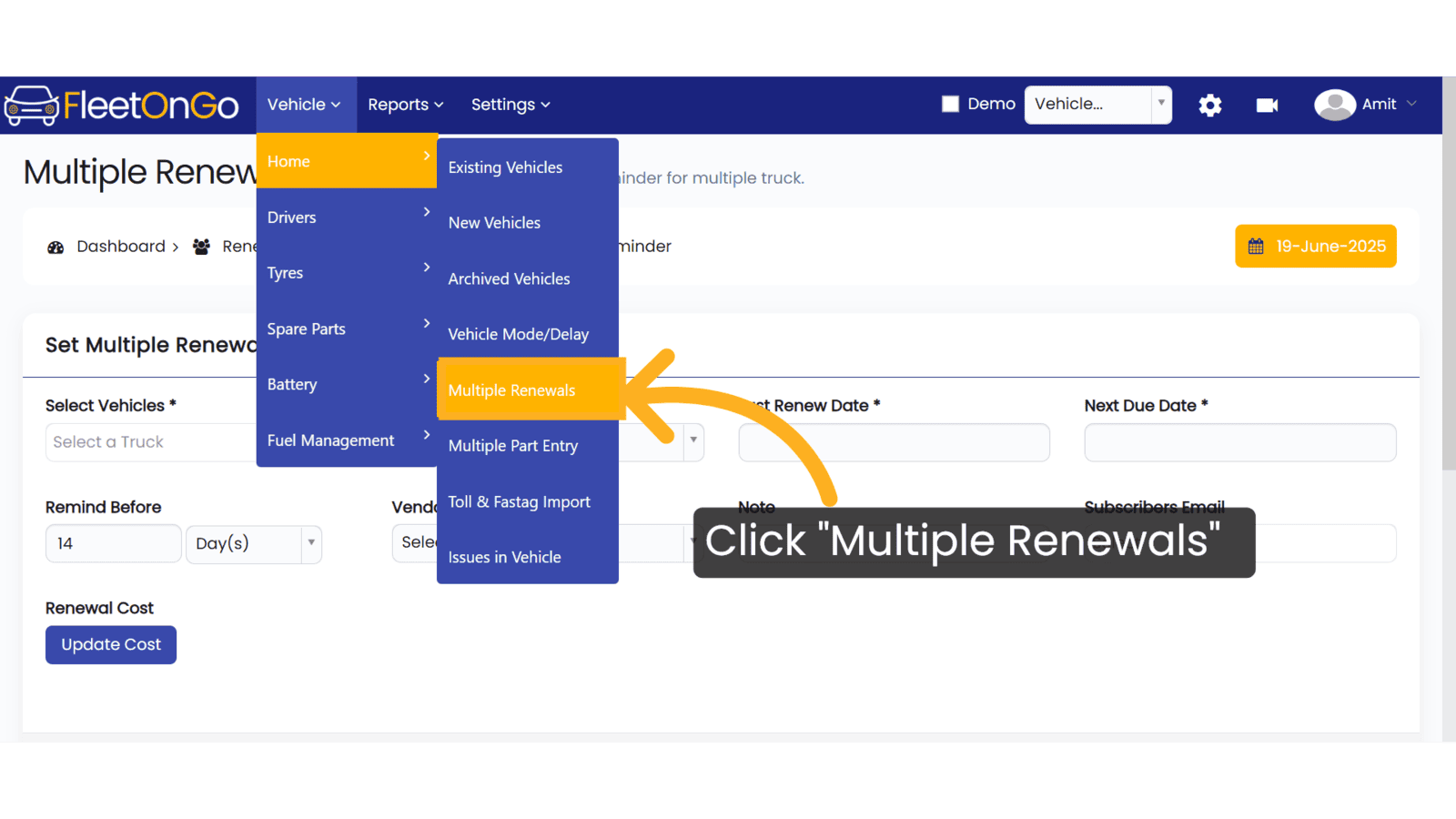
Task: Expand the Fuel Management submenu
Action: [x=347, y=440]
